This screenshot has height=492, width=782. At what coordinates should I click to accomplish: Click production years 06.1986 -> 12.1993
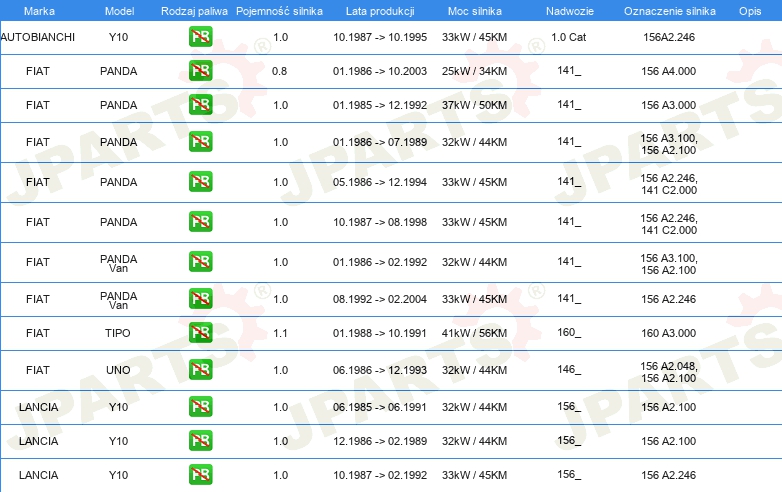pyautogui.click(x=380, y=370)
